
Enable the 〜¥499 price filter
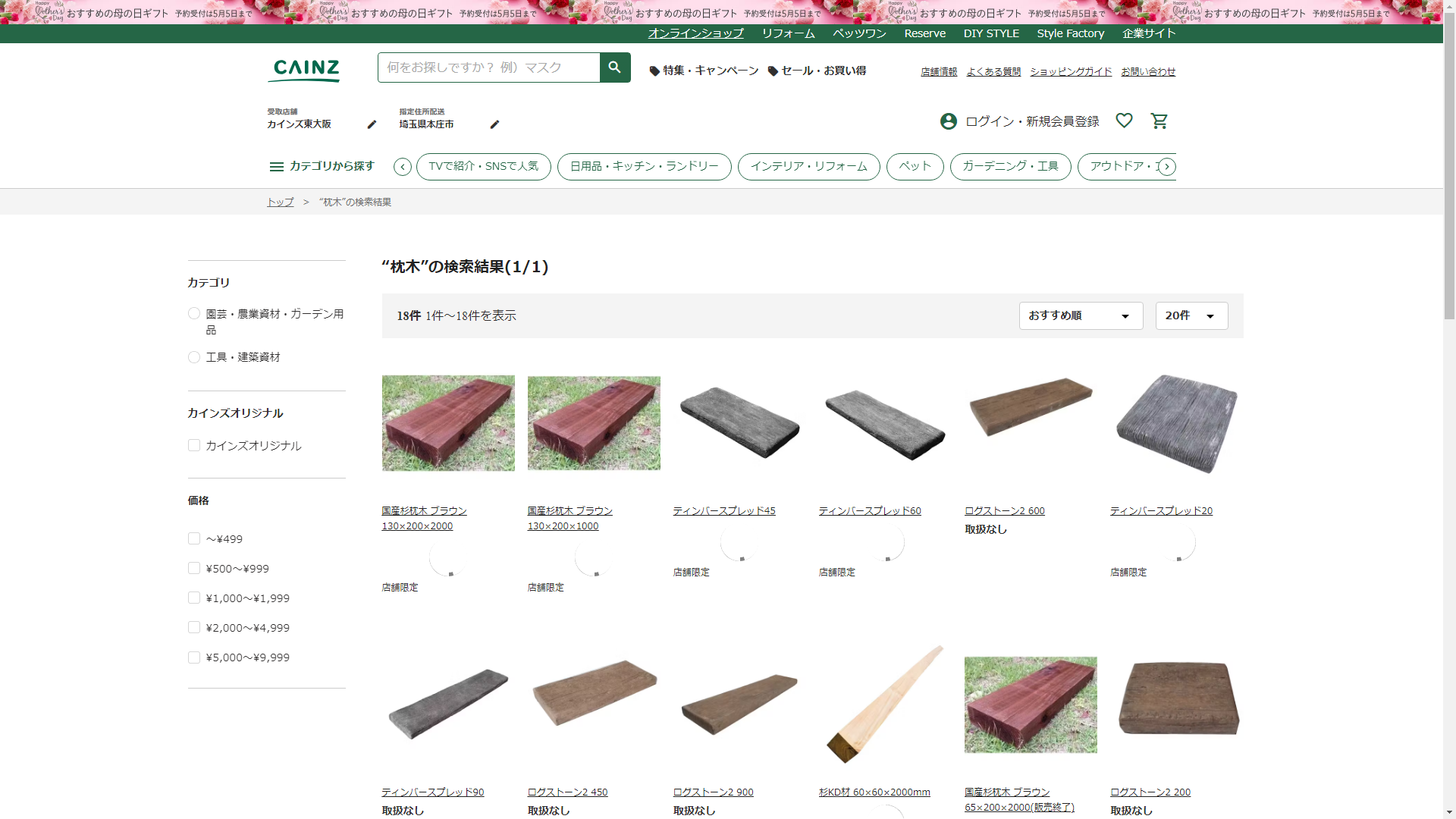[x=194, y=539]
